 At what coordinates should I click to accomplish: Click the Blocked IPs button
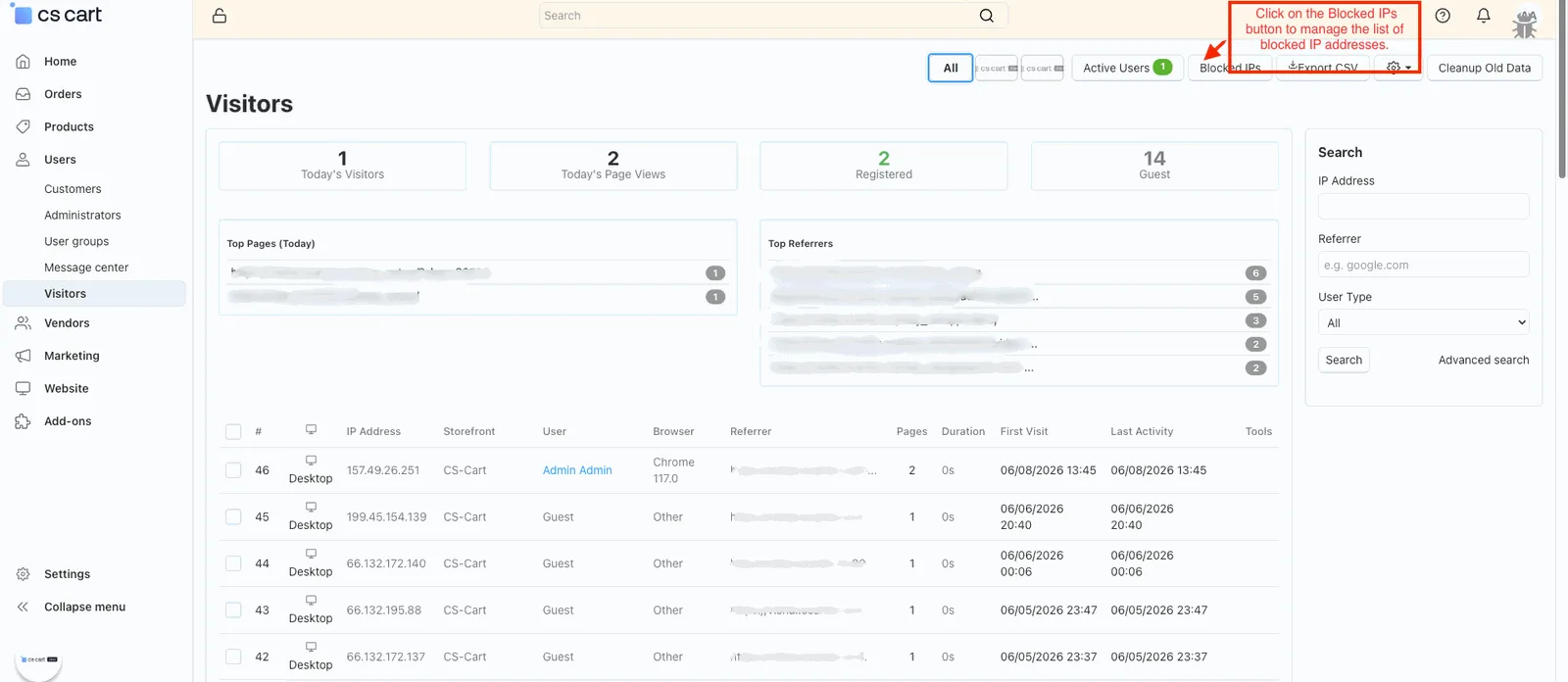pyautogui.click(x=1230, y=68)
